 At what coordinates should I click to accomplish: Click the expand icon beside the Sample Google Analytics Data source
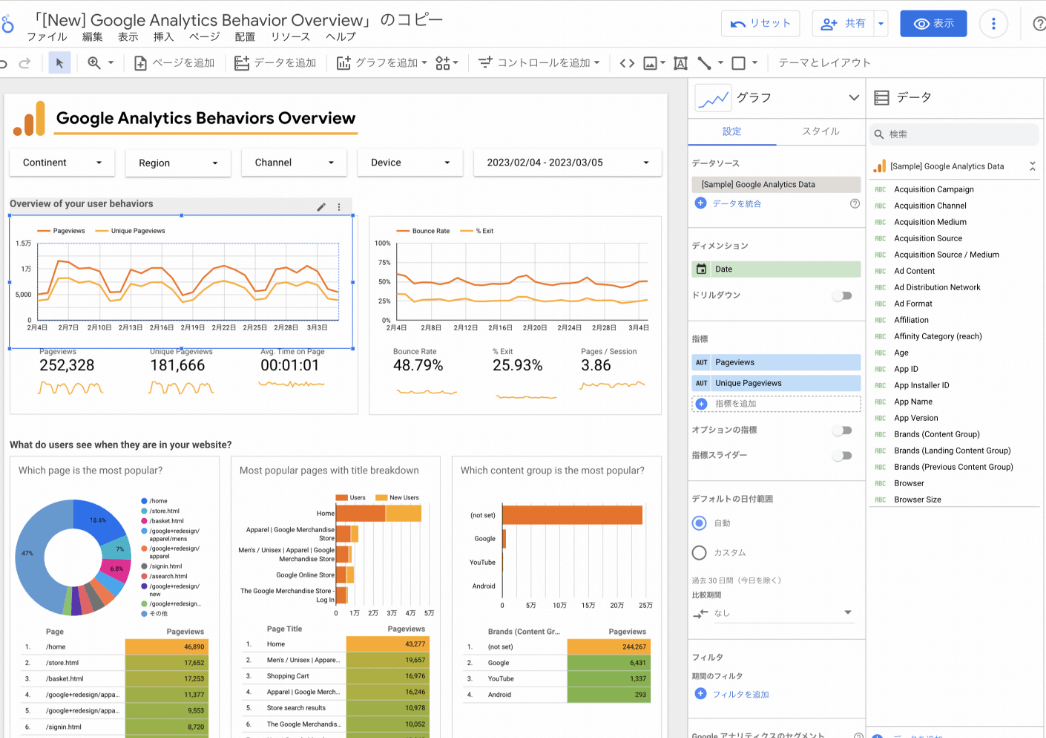click(x=1032, y=166)
